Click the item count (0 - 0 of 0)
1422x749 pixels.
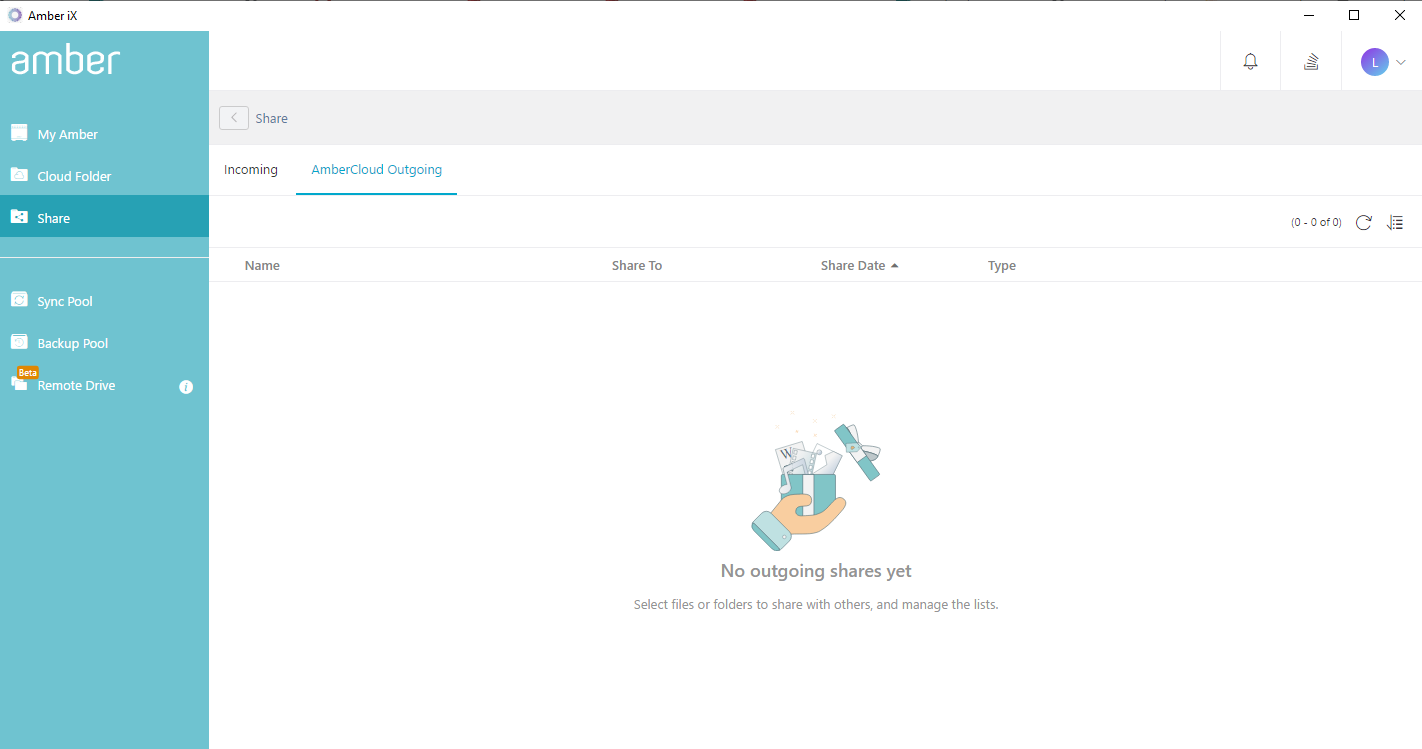[1316, 222]
